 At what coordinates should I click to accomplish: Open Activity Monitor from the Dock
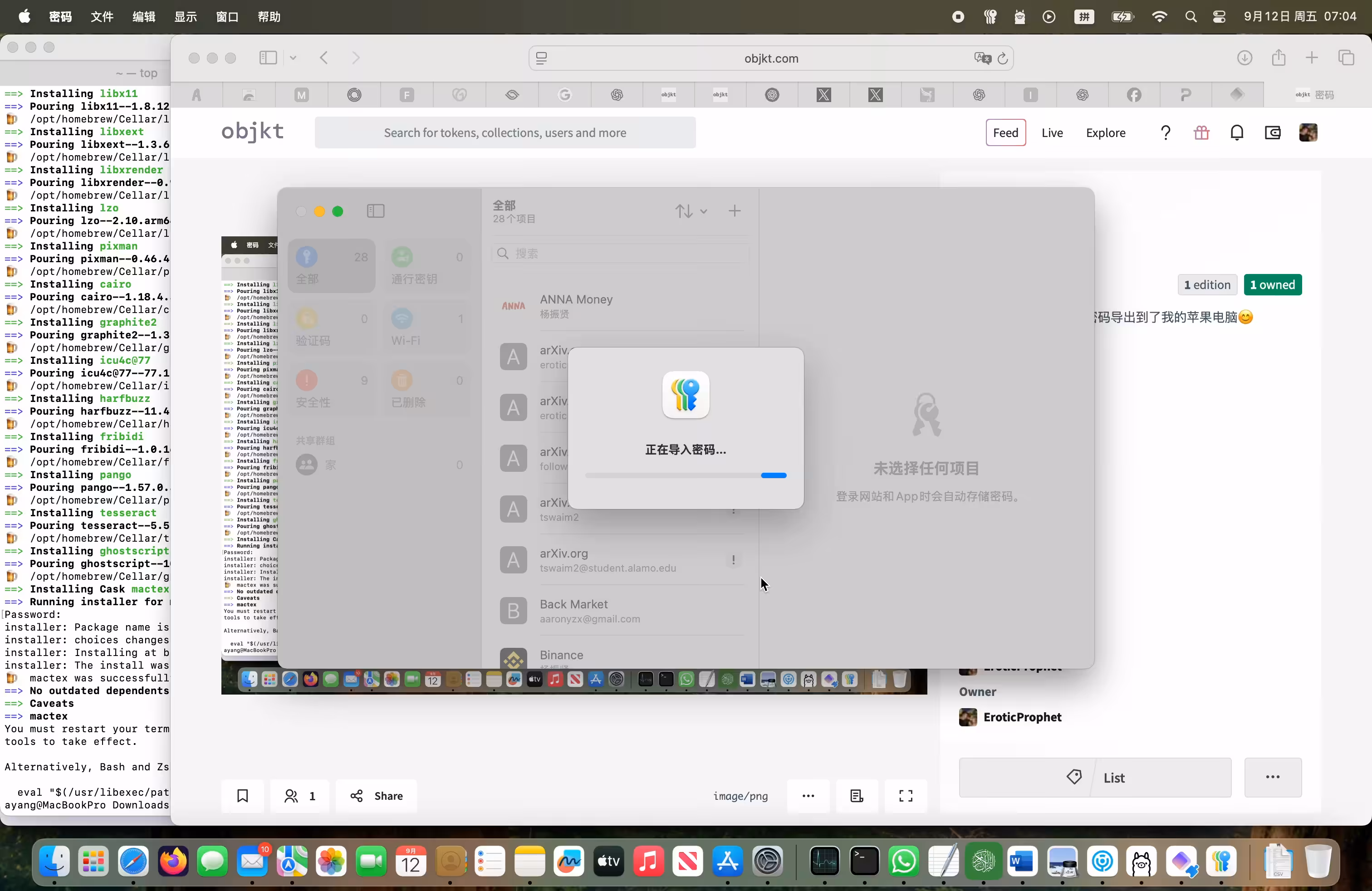824,862
